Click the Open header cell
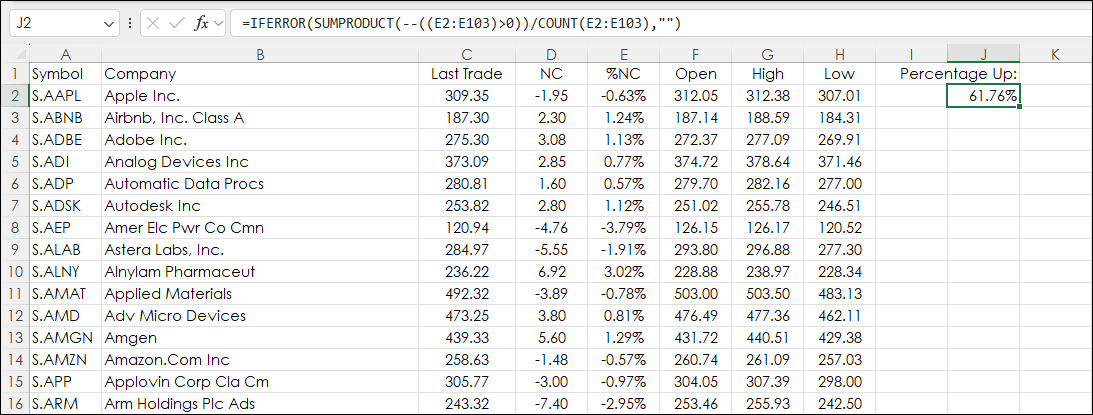 [696, 74]
